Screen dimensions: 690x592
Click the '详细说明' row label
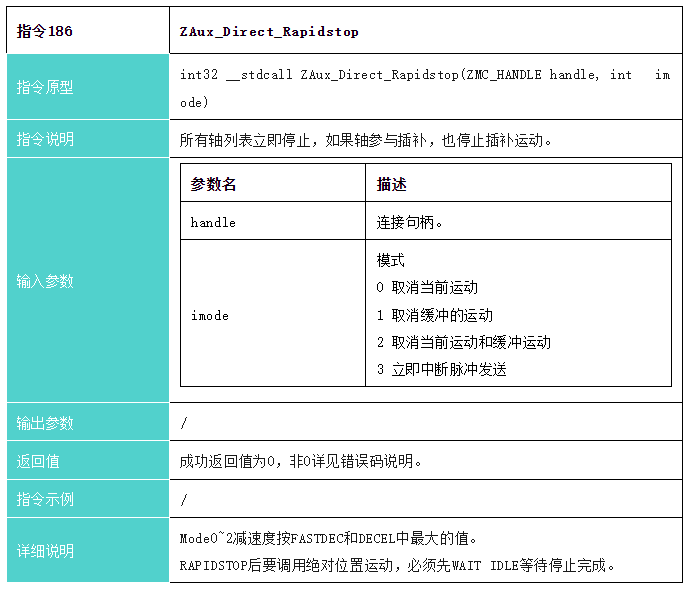point(88,550)
